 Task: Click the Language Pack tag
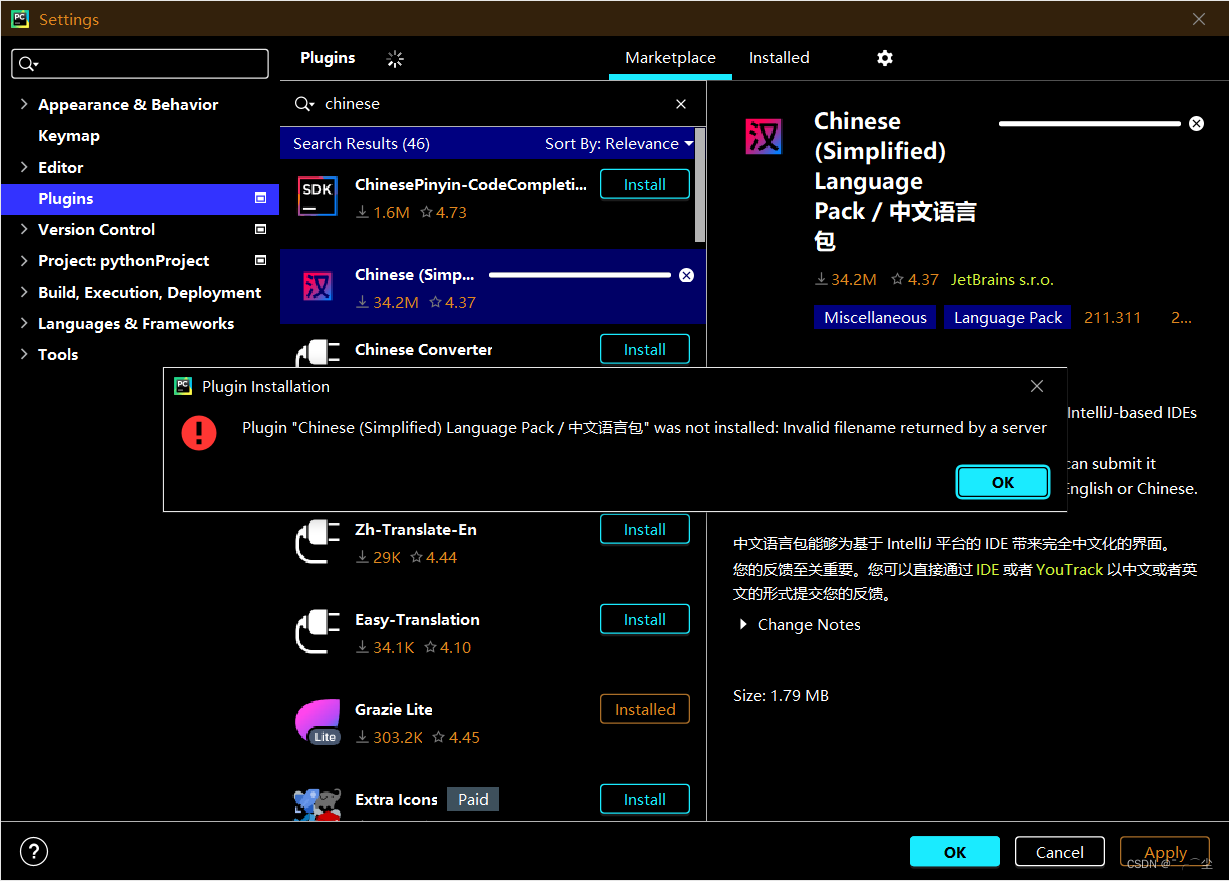1008,317
